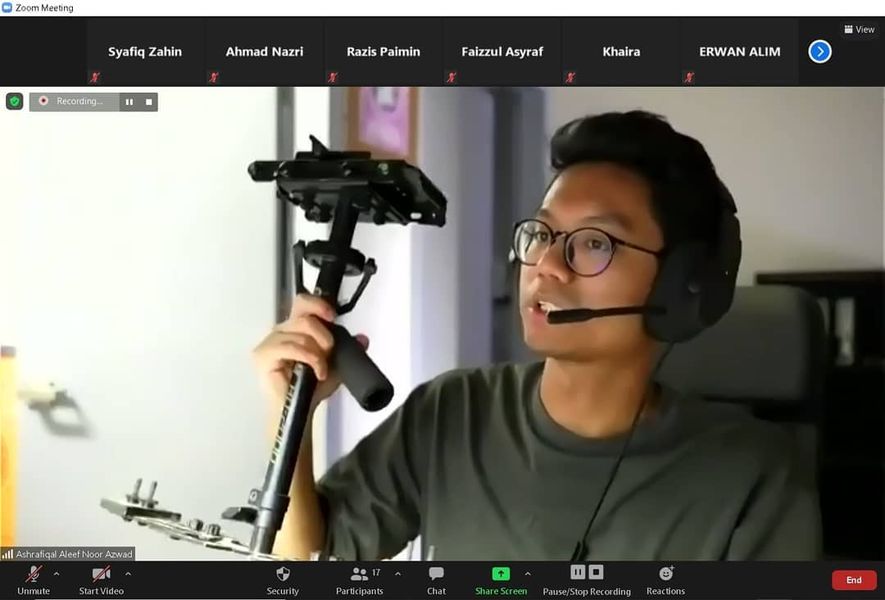The height and width of the screenshot is (600, 885).
Task: Open the Chat panel
Action: [436, 579]
